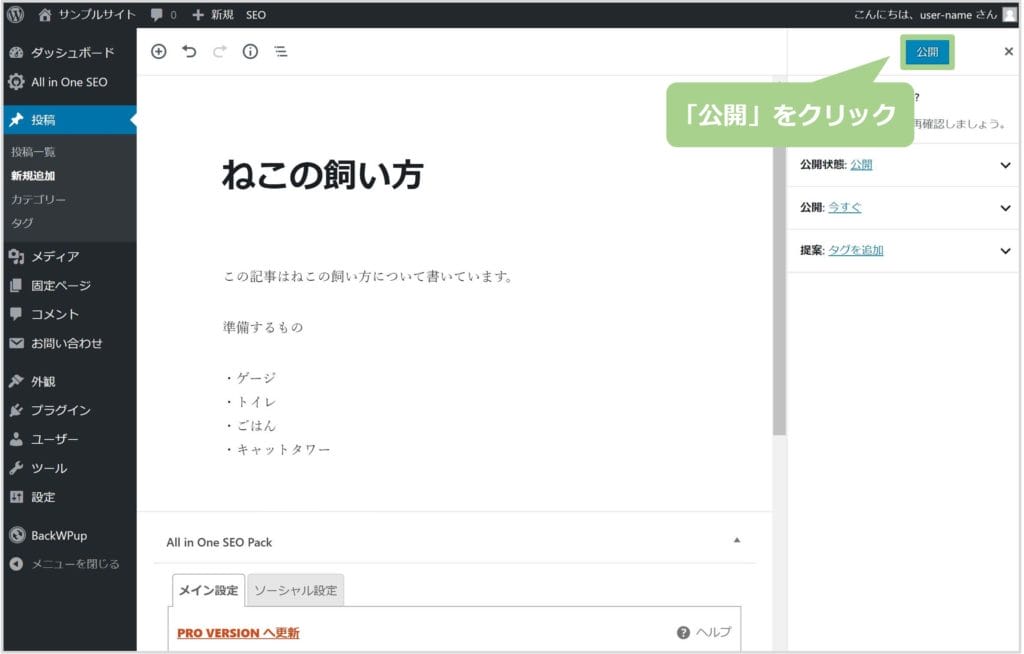
Task: Click the blue 公開 publish button
Action: pos(927,52)
